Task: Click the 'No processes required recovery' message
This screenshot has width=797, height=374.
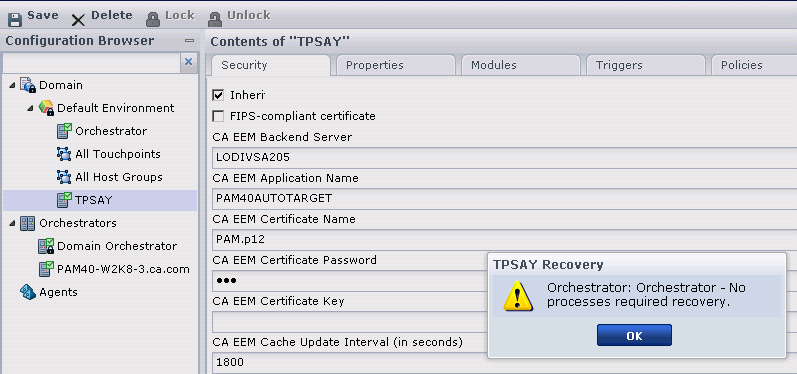Action: [x=646, y=295]
